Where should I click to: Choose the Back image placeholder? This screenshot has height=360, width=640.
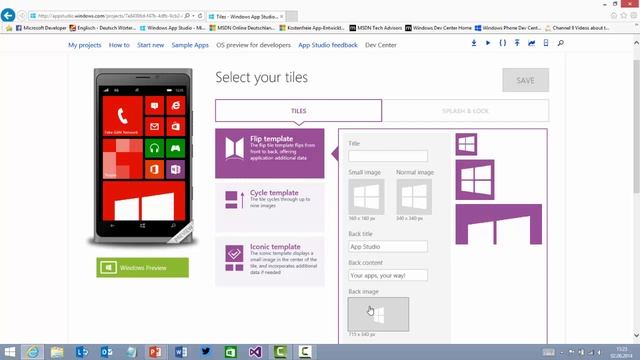point(378,314)
